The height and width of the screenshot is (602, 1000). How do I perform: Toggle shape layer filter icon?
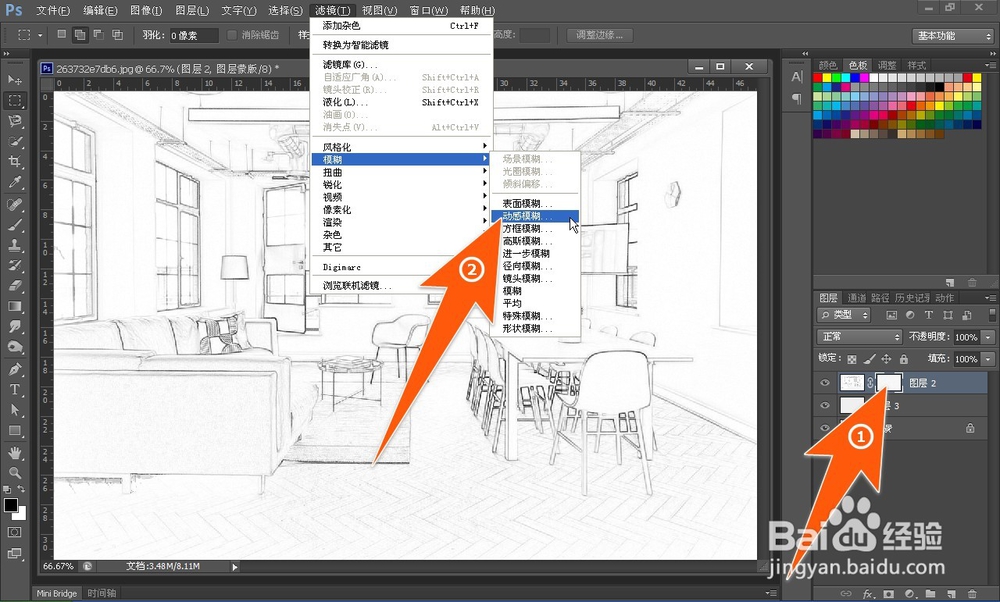(x=948, y=315)
